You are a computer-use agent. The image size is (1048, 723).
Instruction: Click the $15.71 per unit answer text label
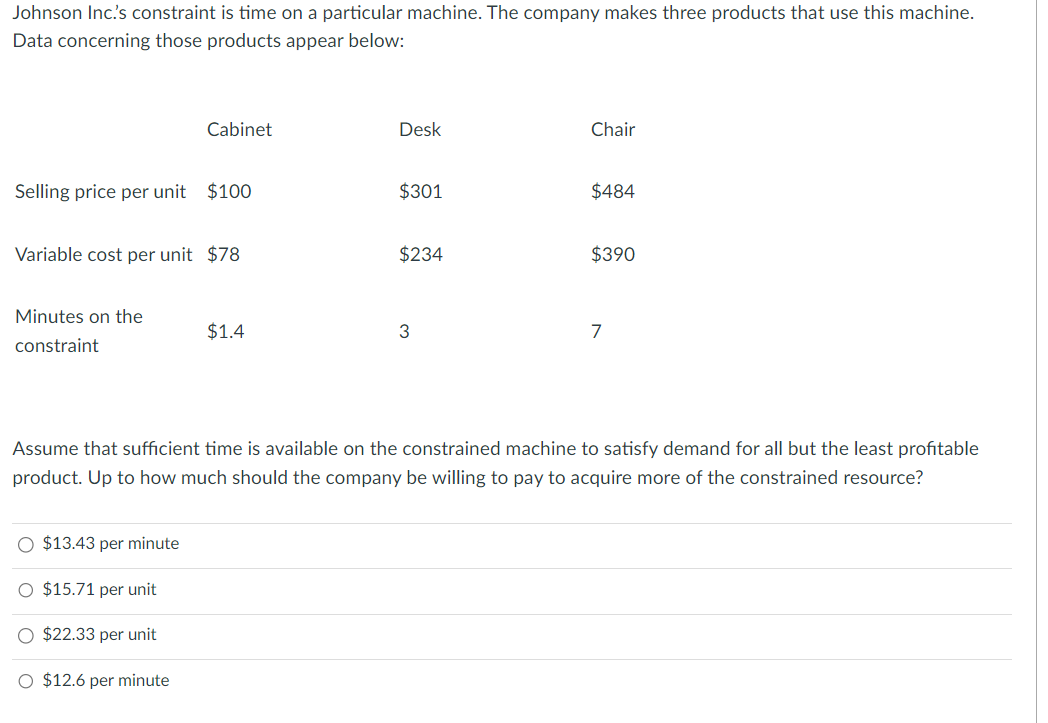tap(99, 589)
